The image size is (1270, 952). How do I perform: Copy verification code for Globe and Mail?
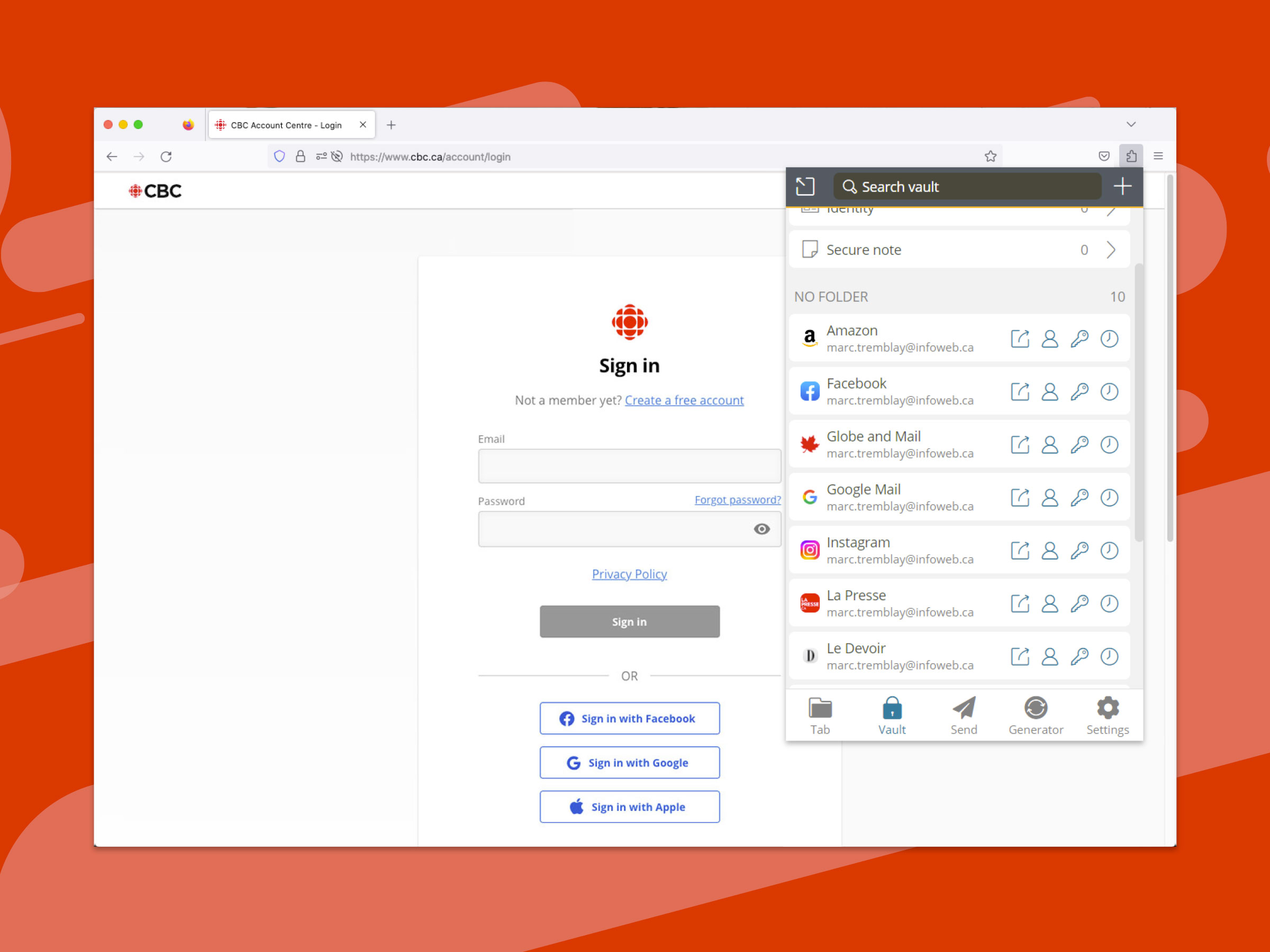tap(1109, 445)
